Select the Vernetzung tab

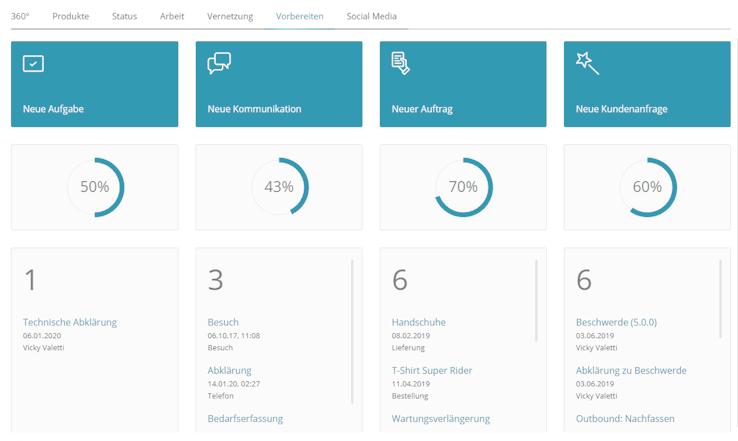click(230, 16)
